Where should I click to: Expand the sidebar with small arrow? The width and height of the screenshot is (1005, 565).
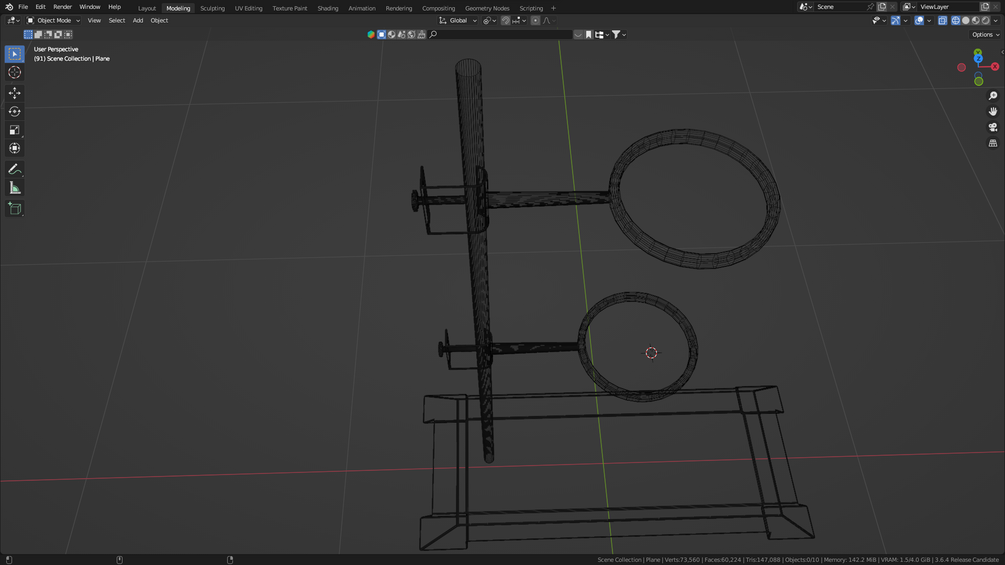1002,53
